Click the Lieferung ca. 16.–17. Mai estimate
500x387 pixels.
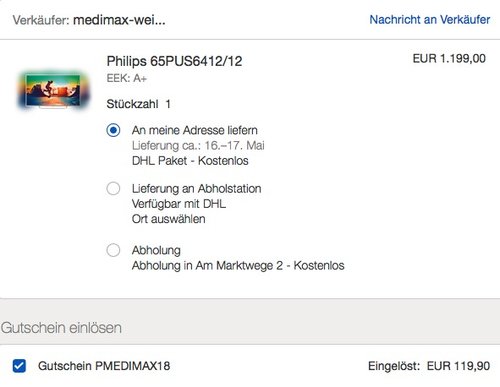click(x=198, y=145)
